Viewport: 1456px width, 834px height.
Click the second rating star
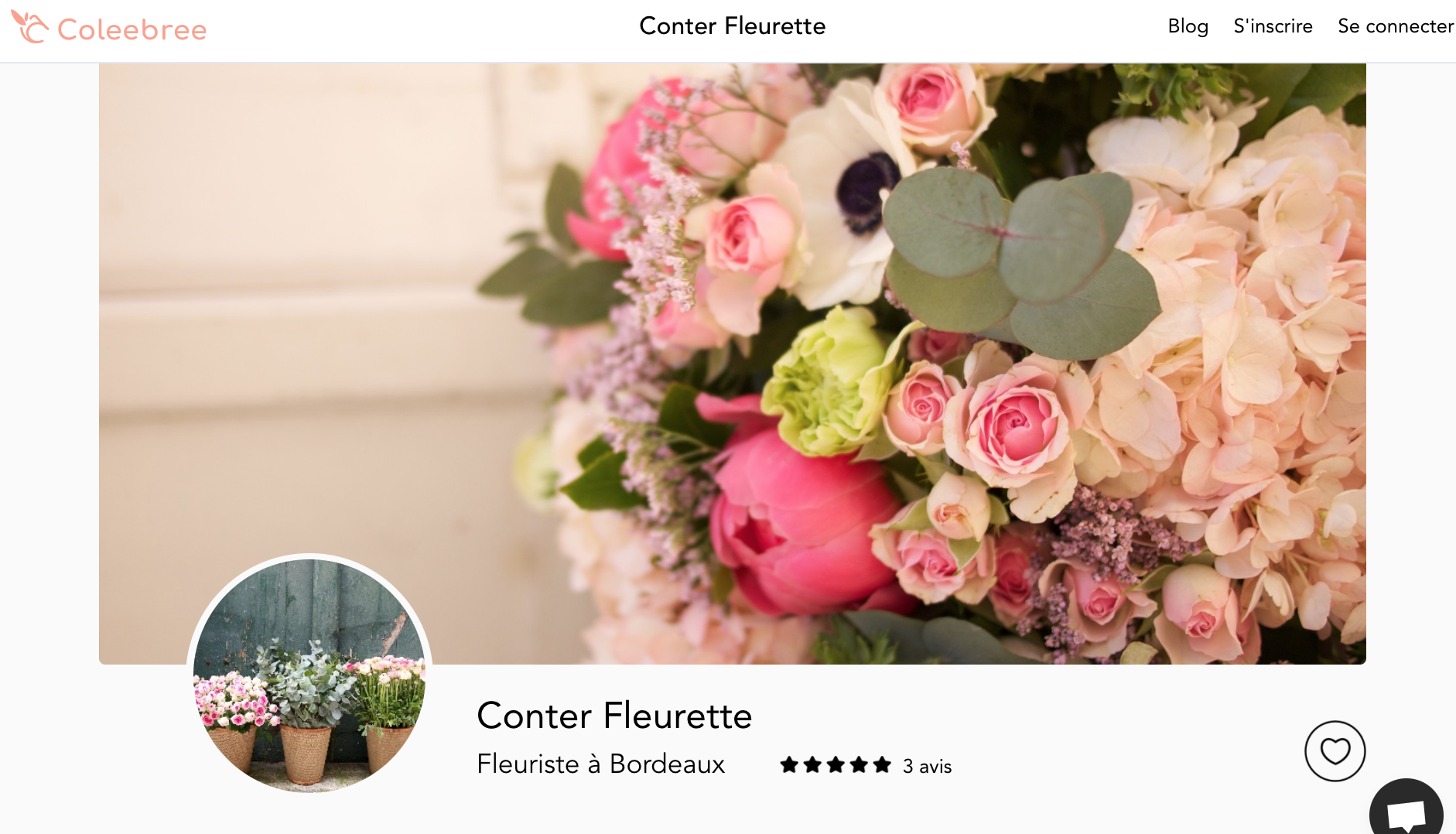pyautogui.click(x=812, y=765)
